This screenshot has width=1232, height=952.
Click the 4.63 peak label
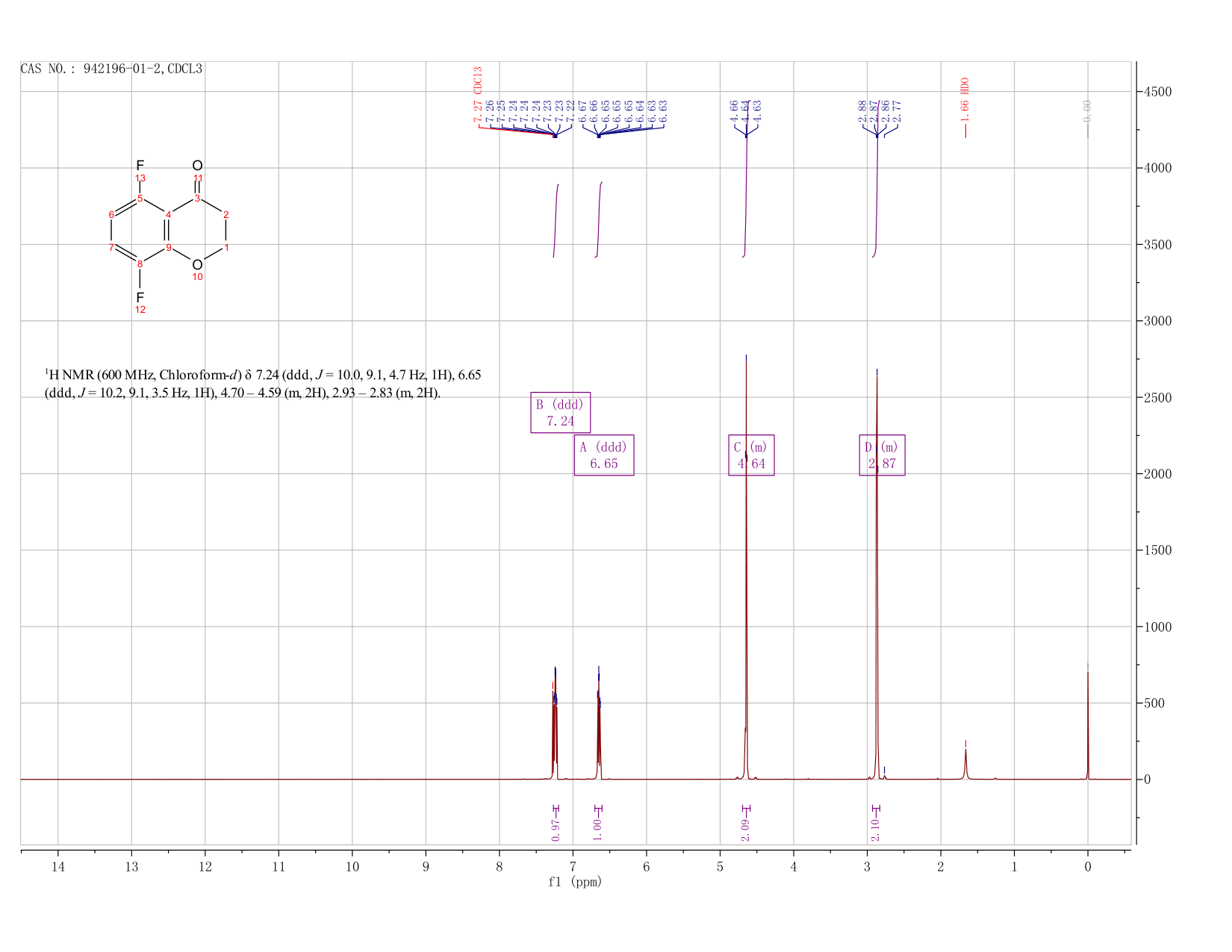pos(757,111)
